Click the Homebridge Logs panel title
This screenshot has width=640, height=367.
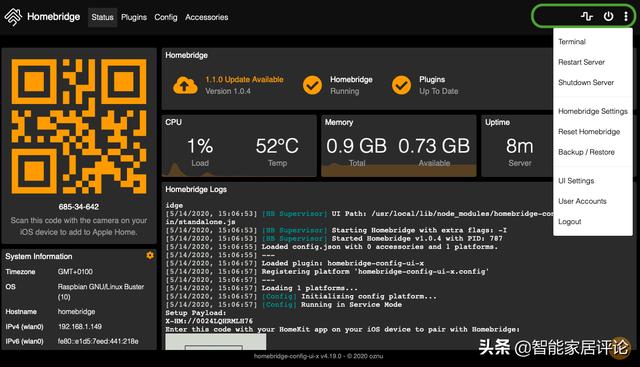coord(196,189)
